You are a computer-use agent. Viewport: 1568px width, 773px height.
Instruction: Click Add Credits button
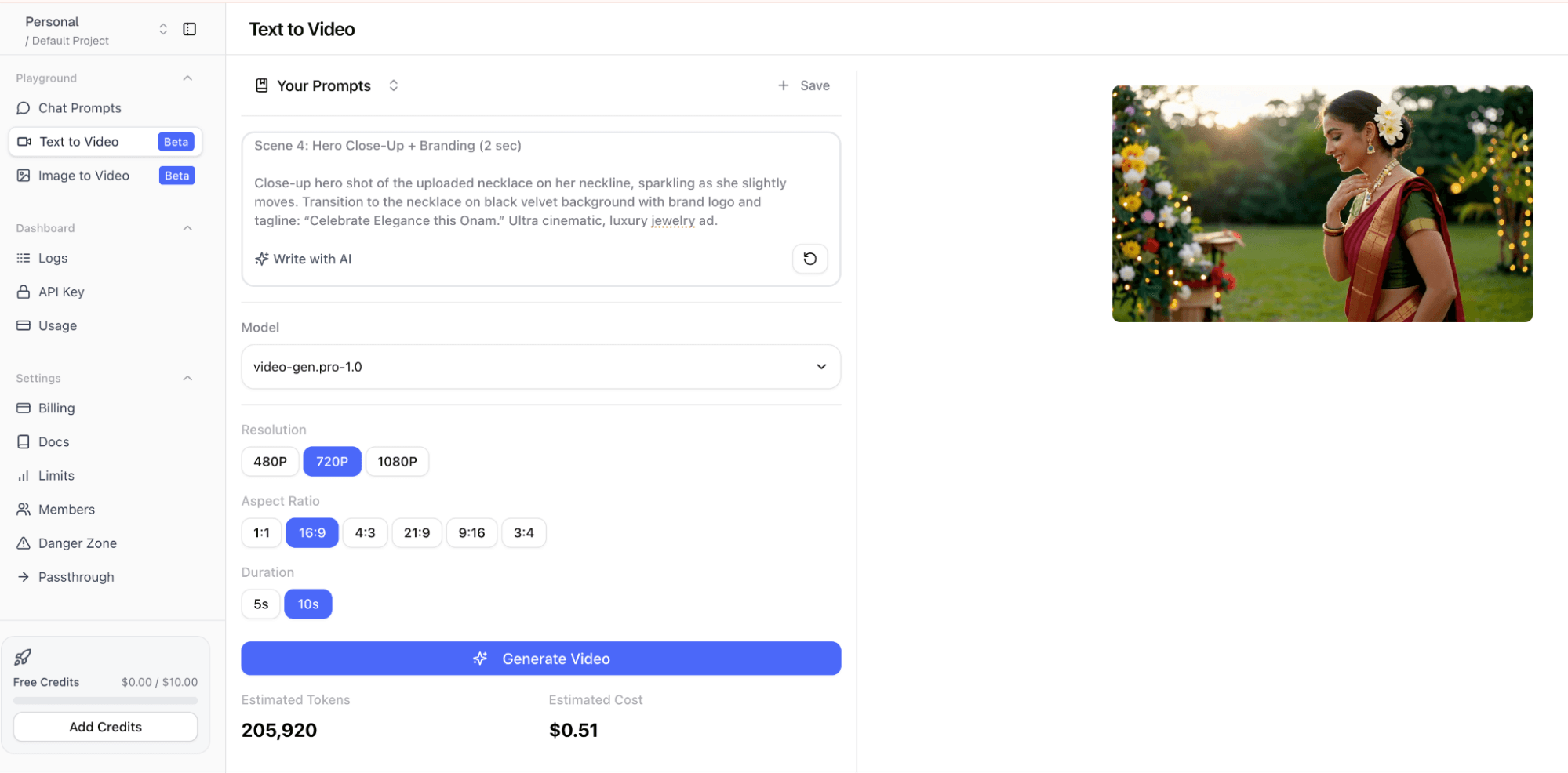[104, 726]
